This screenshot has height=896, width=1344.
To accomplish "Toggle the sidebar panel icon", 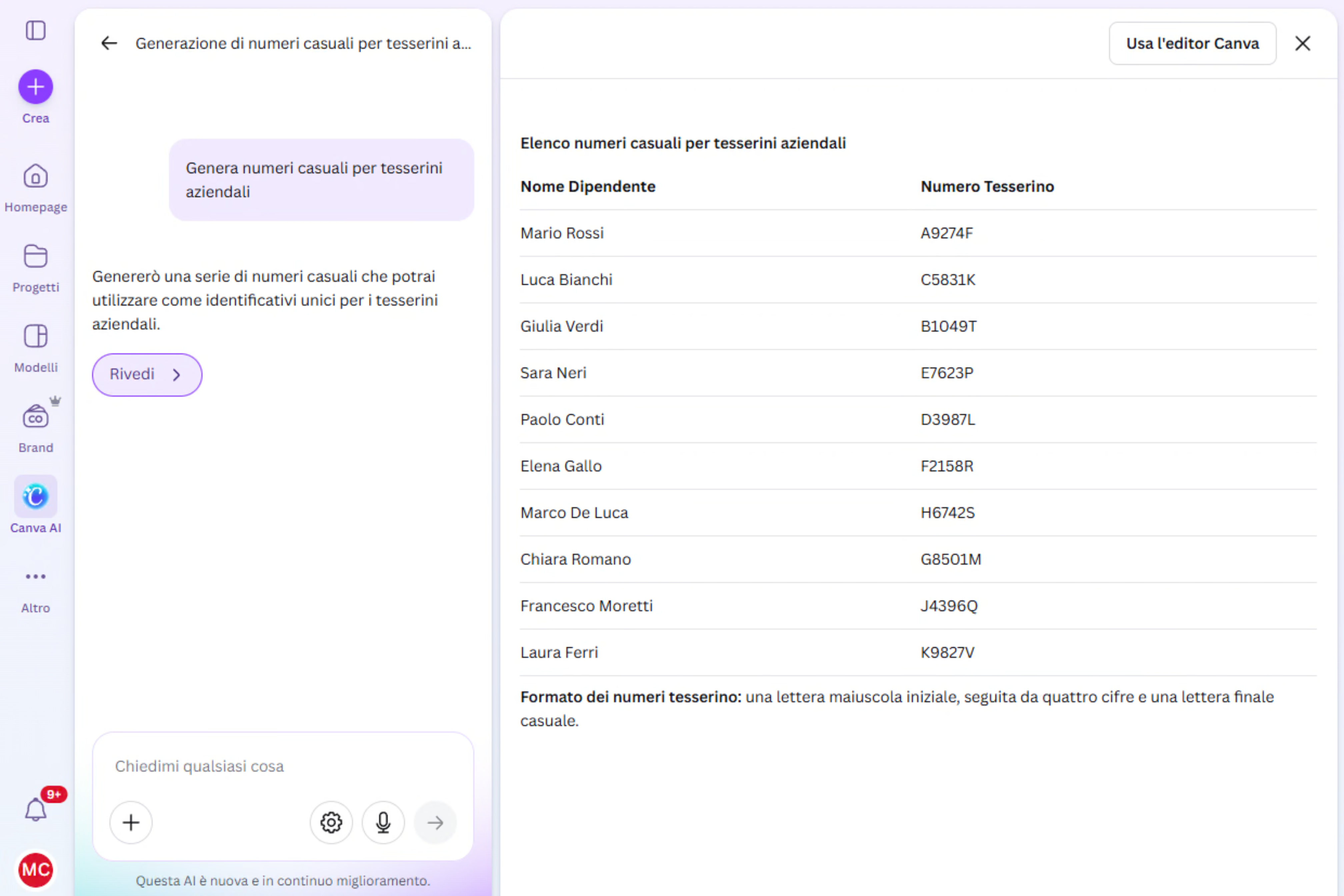I will click(35, 30).
